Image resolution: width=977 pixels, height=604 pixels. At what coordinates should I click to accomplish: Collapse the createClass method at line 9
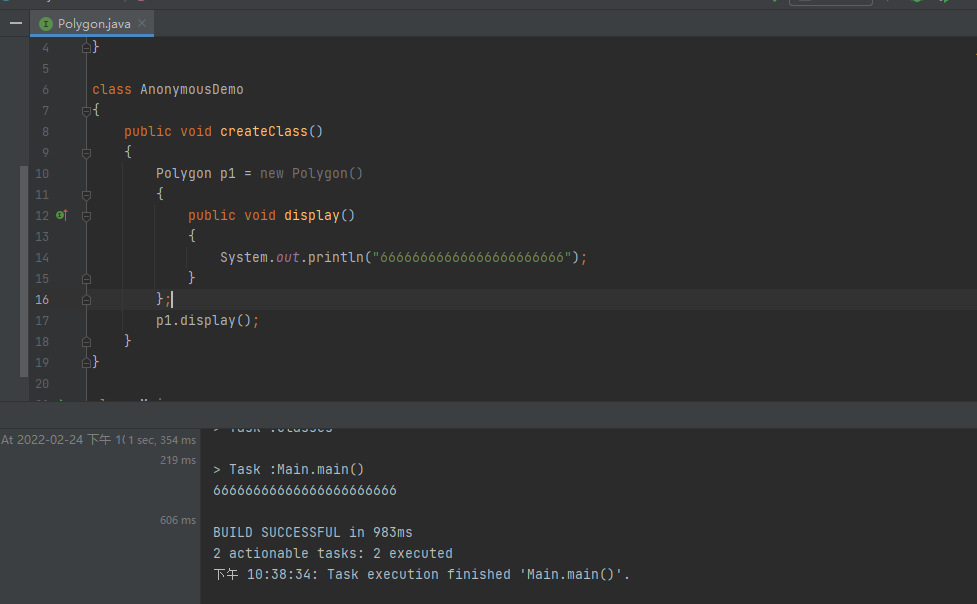[x=87, y=153]
